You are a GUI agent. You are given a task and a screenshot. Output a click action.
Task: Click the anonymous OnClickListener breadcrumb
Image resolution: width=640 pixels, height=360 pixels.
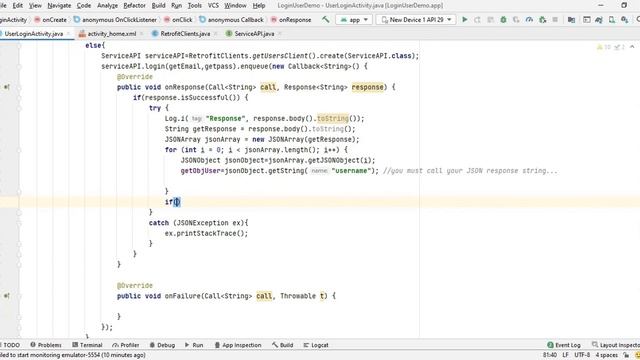click(115, 20)
